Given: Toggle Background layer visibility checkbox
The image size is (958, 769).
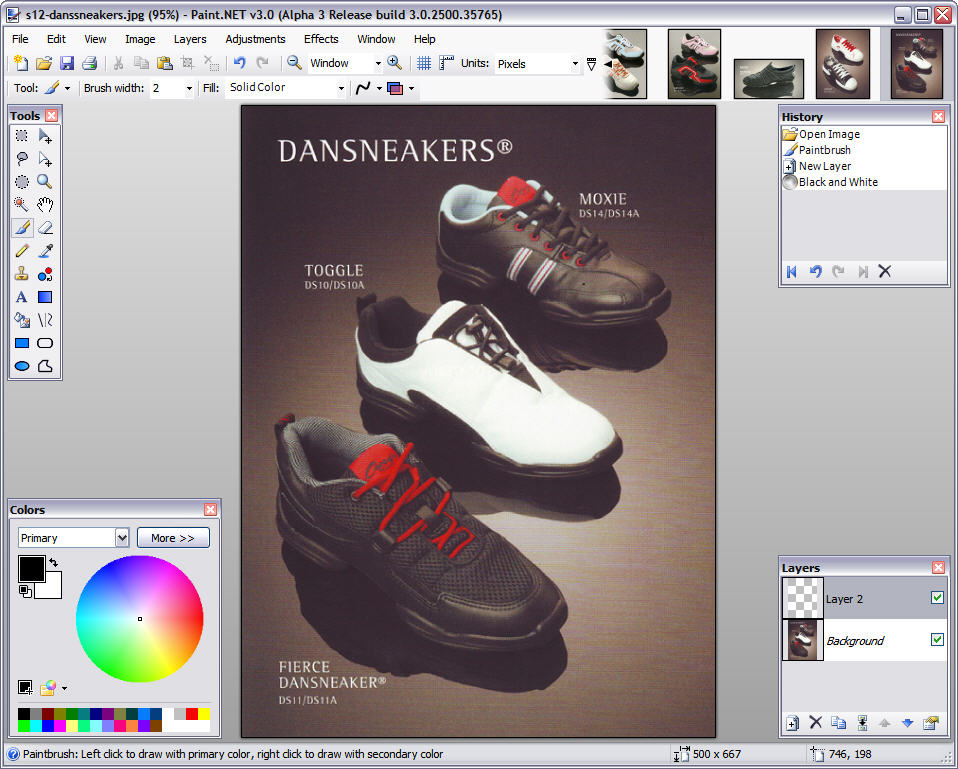Looking at the screenshot, I should click(x=937, y=640).
